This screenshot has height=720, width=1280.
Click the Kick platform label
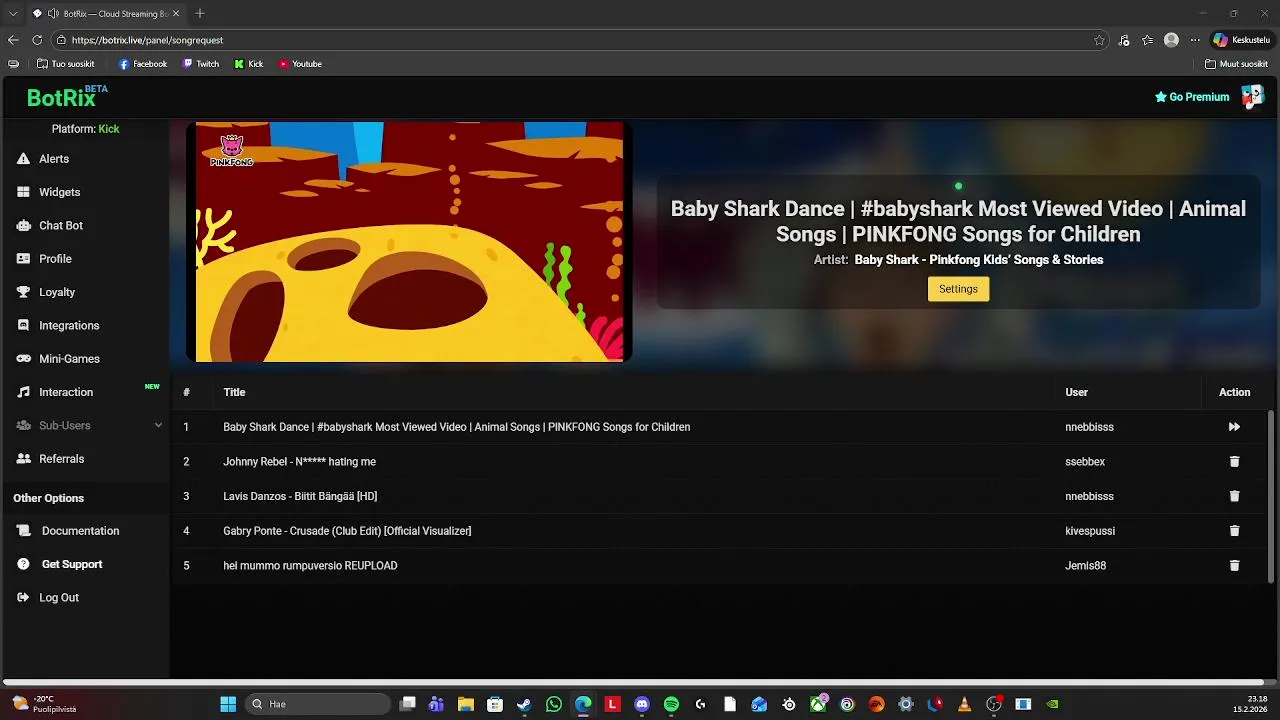click(108, 129)
